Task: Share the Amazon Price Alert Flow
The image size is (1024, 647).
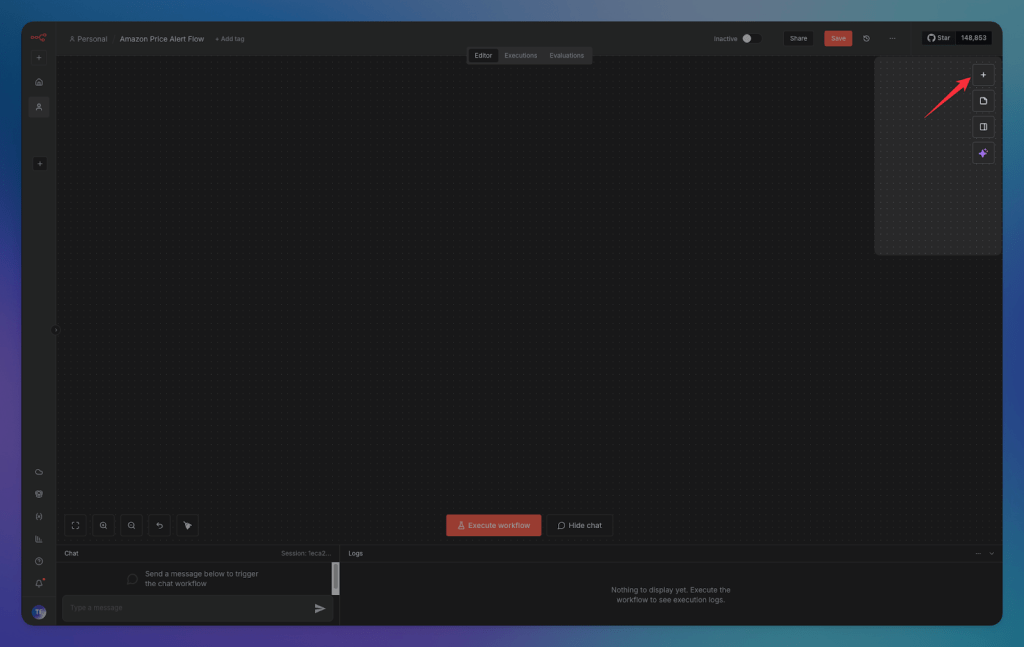Action: coord(798,37)
